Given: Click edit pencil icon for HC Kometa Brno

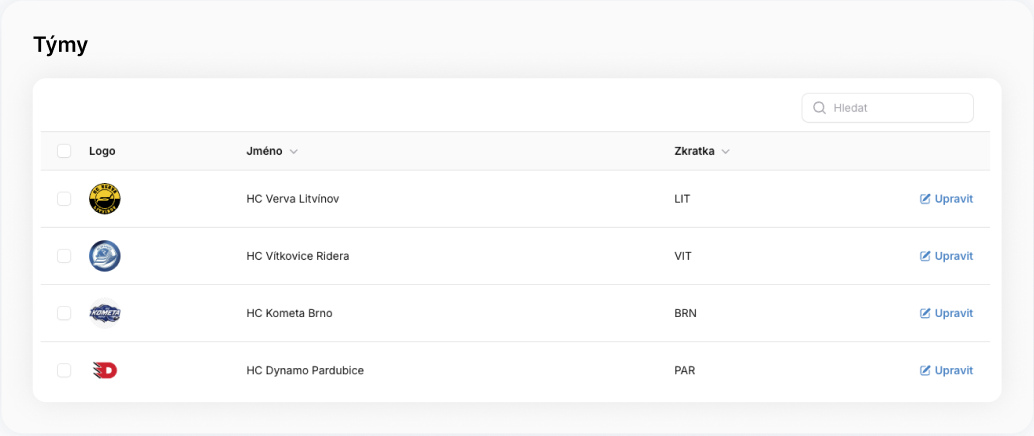Looking at the screenshot, I should click(x=925, y=313).
